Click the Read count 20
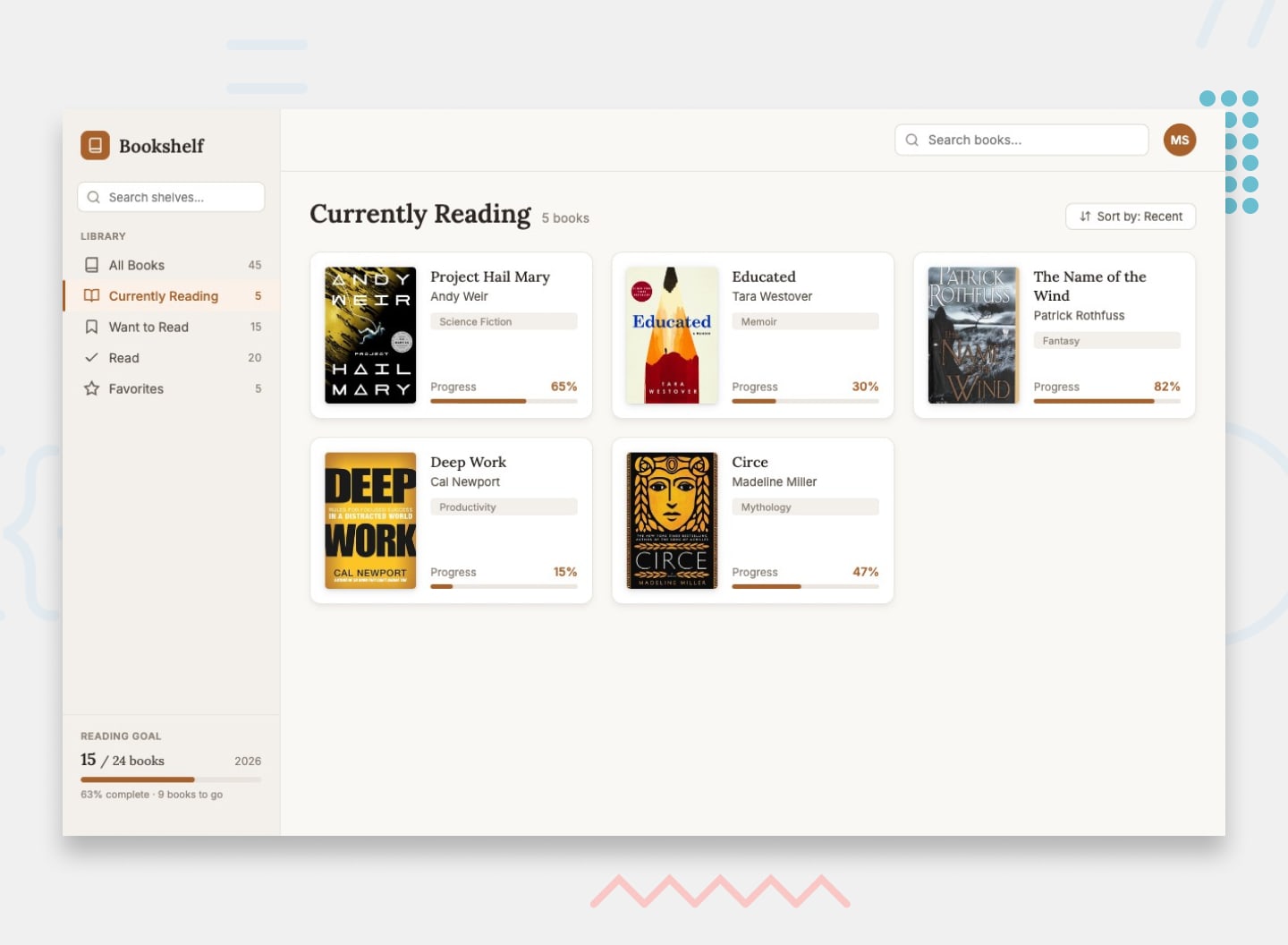The width and height of the screenshot is (1288, 945). pyautogui.click(x=255, y=357)
